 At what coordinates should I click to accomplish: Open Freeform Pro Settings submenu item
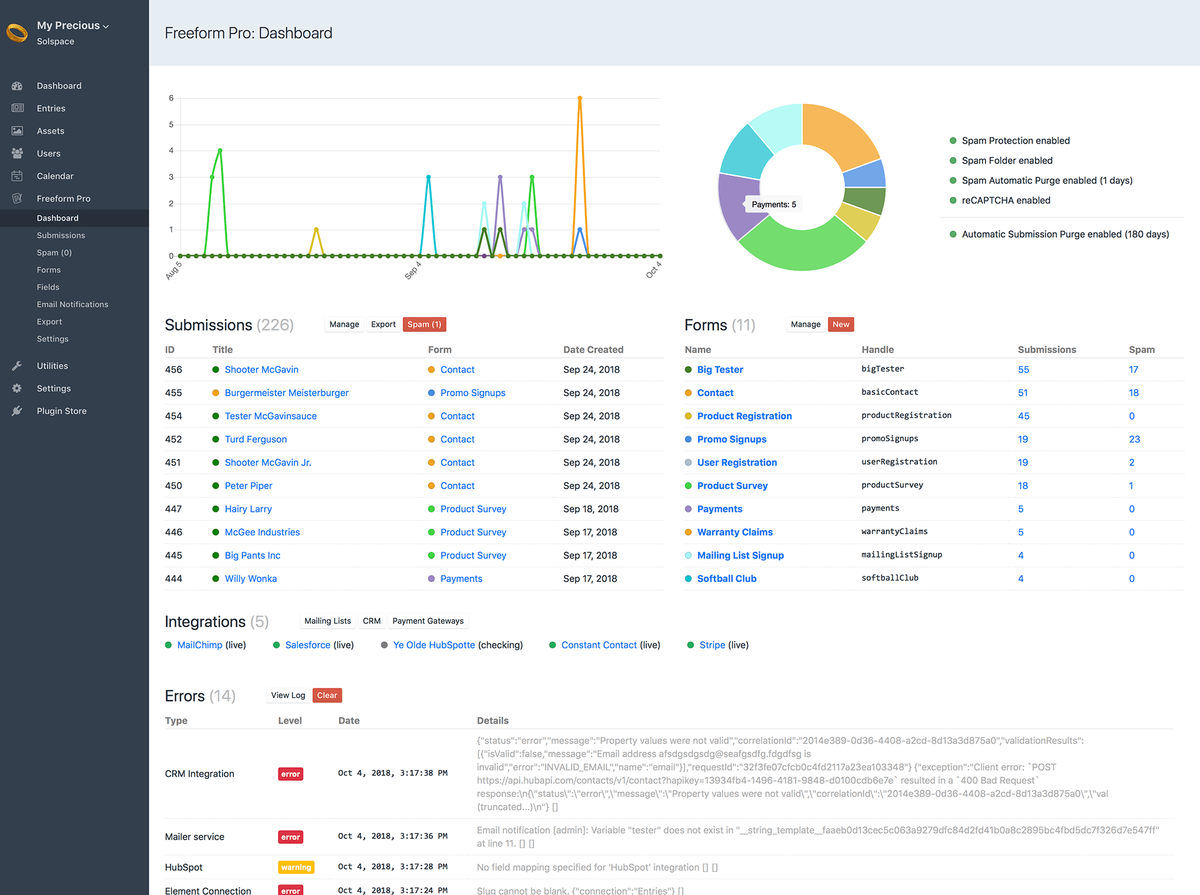53,339
